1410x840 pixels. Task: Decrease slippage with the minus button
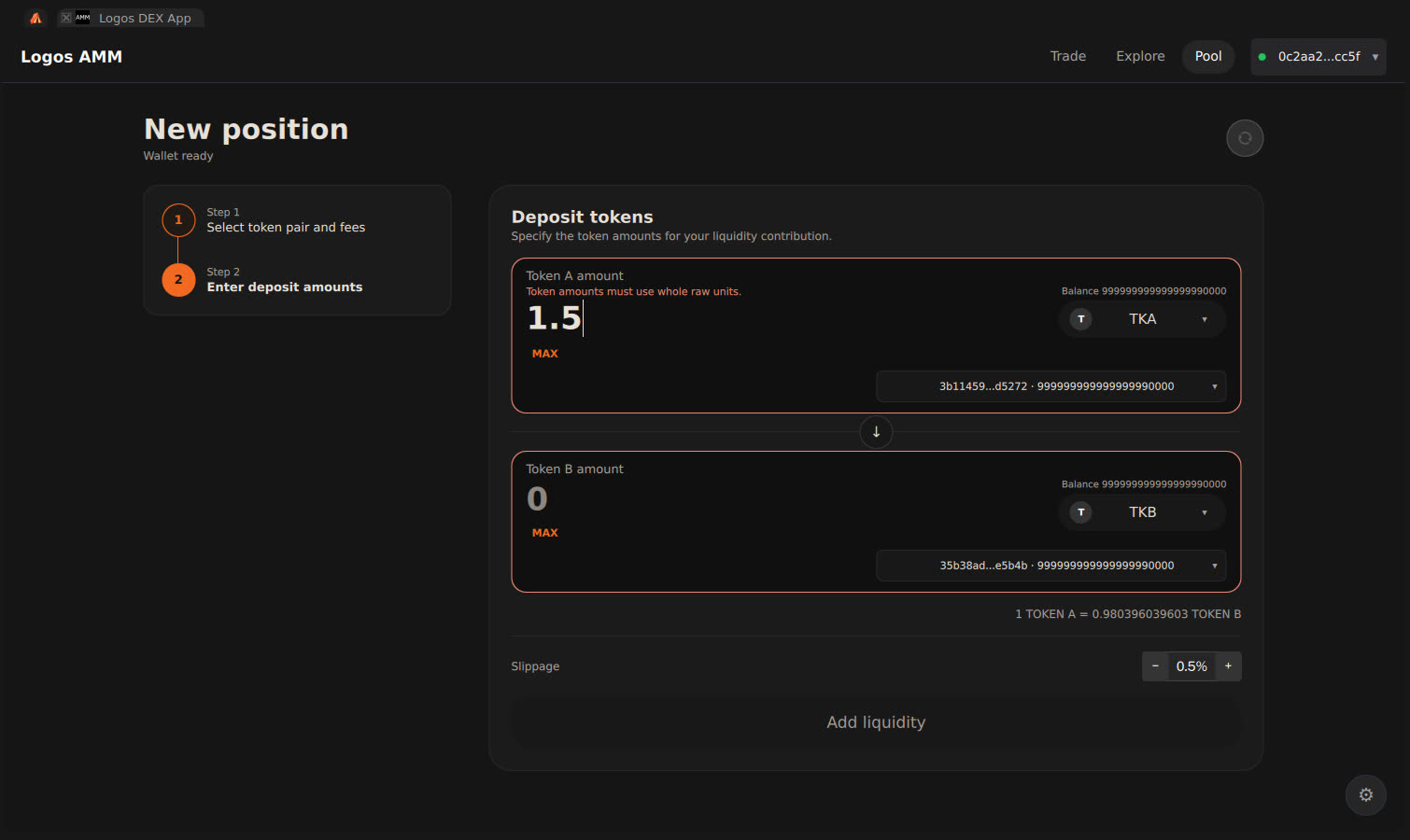coord(1155,666)
